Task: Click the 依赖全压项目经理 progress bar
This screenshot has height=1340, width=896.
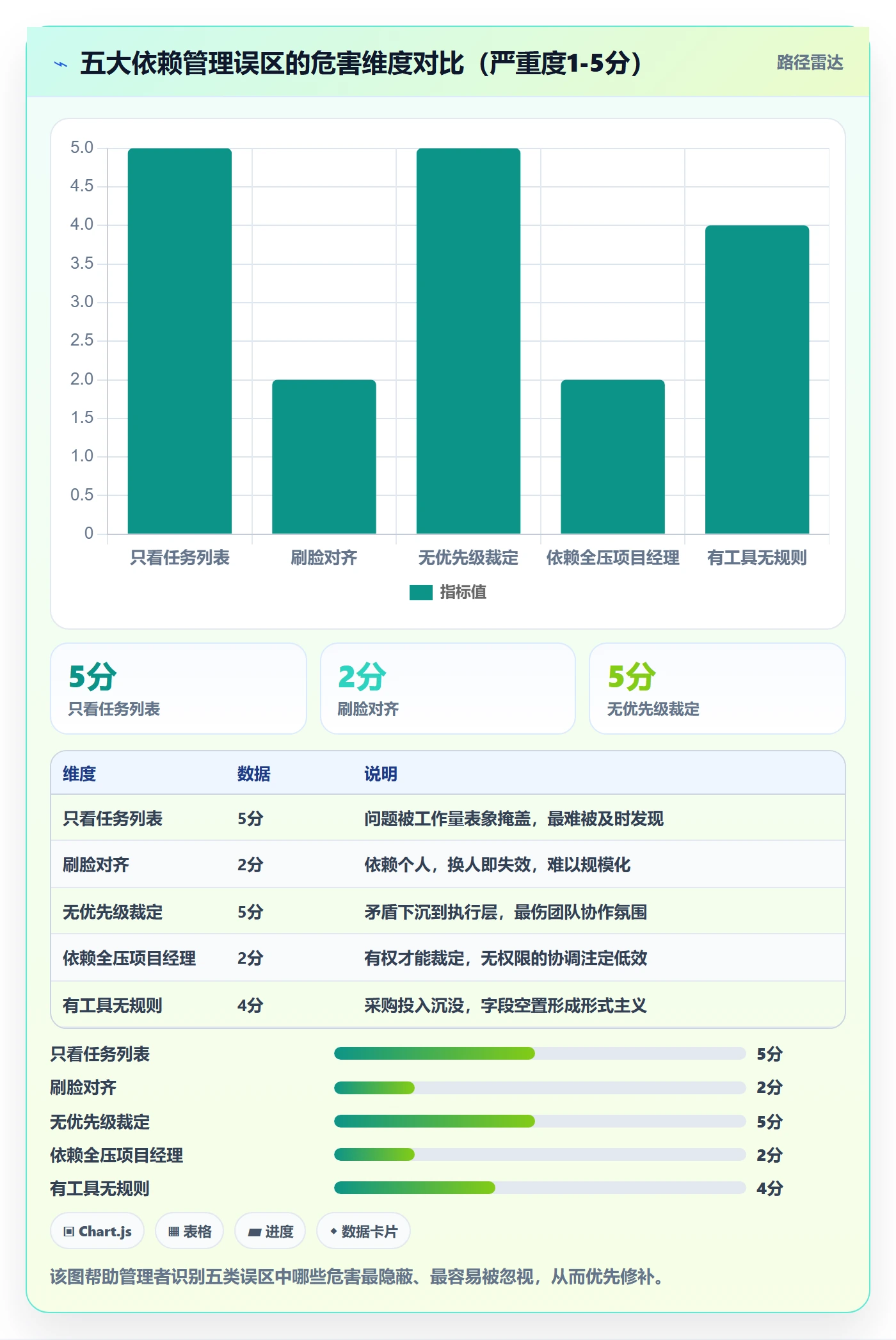Action: [540, 1154]
